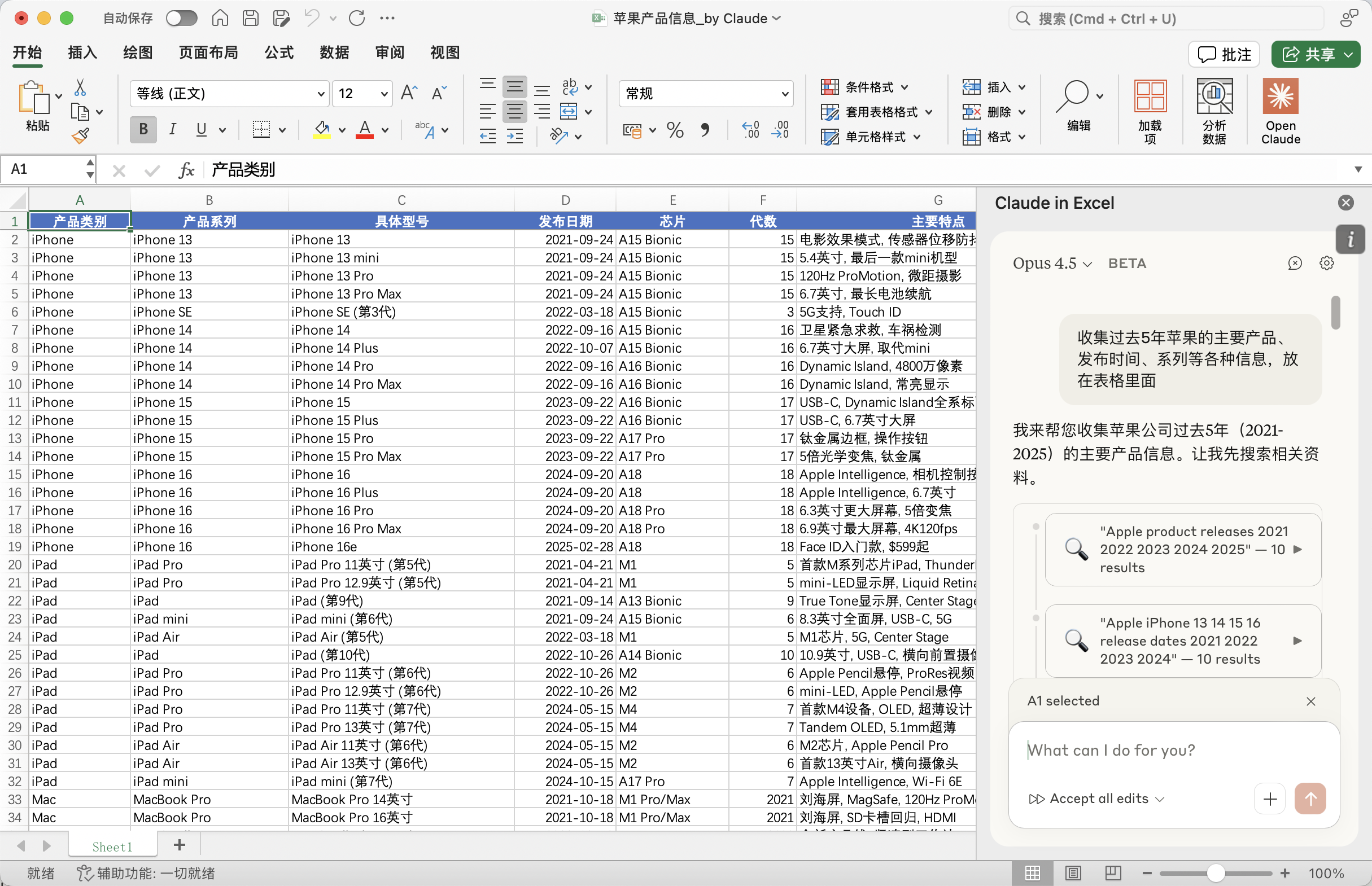Open Claude panel settings gear
Viewport: 1372px width, 886px height.
pyautogui.click(x=1327, y=263)
